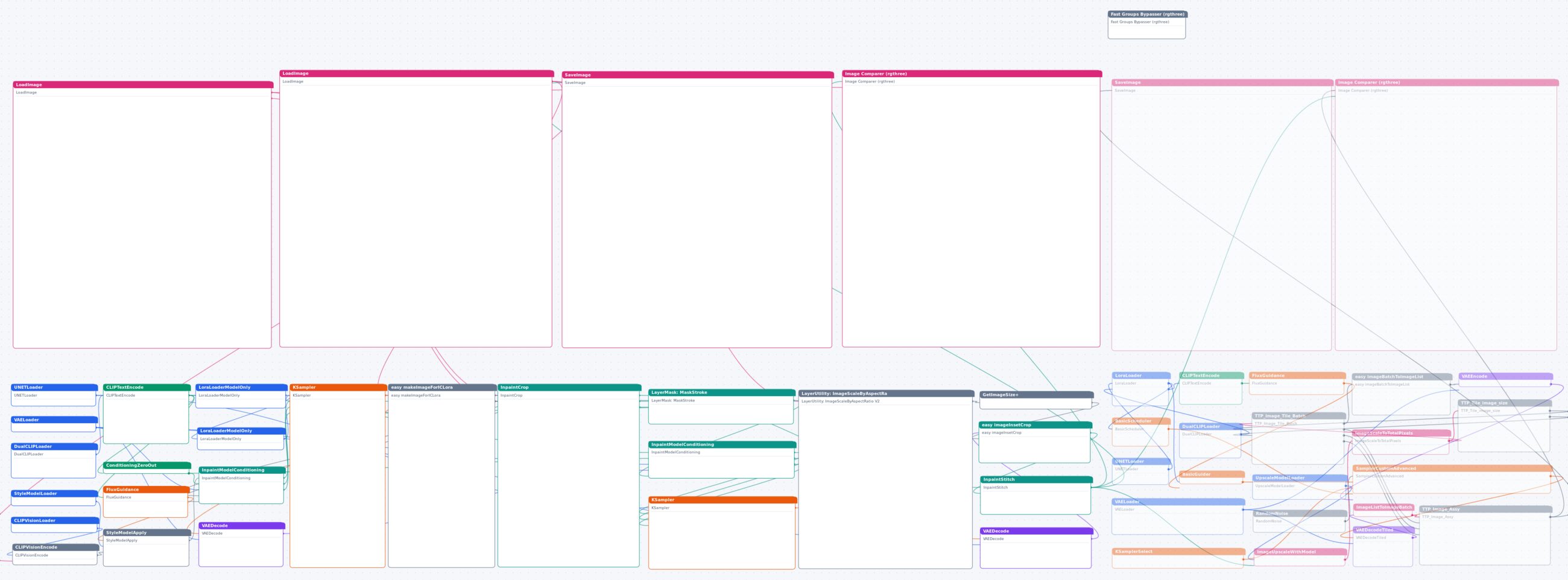
Task: Select the BasicScheduler node title
Action: (x=1141, y=421)
